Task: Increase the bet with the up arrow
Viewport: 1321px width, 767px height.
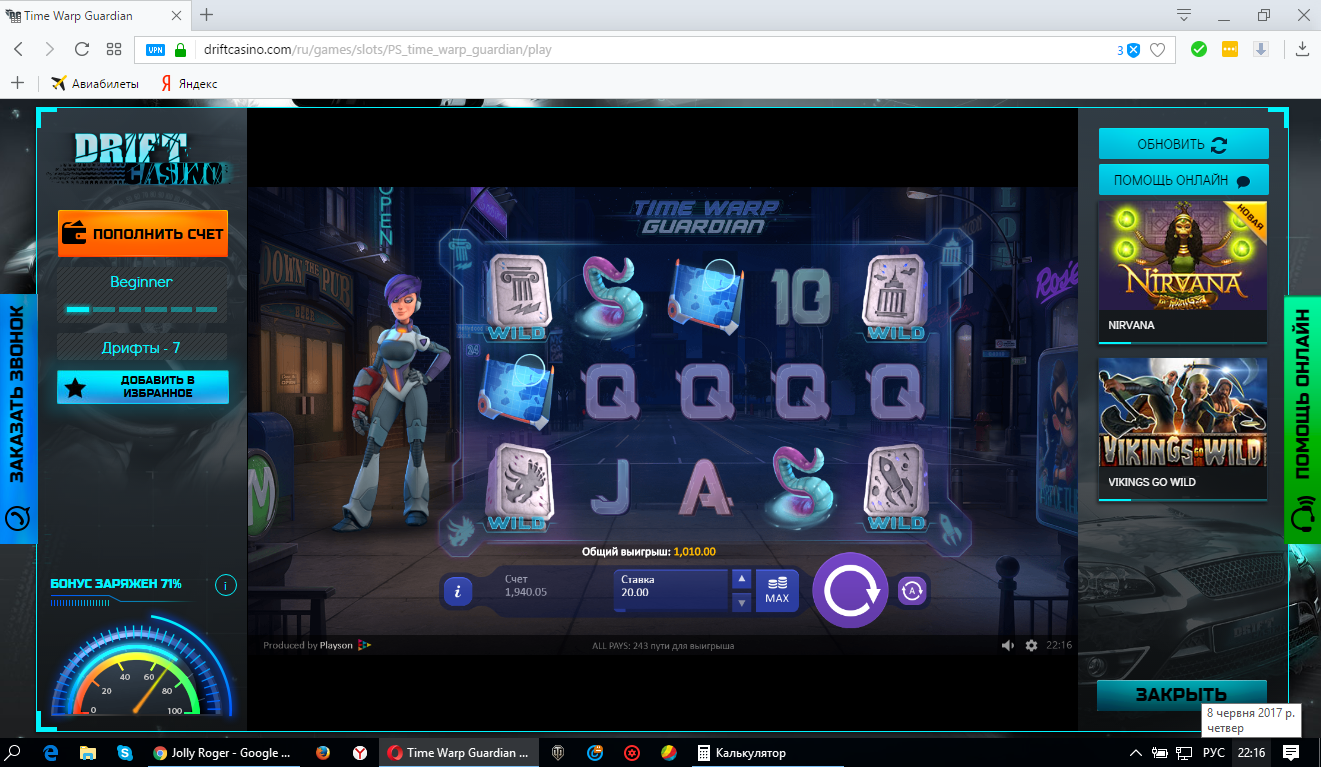Action: (741, 579)
